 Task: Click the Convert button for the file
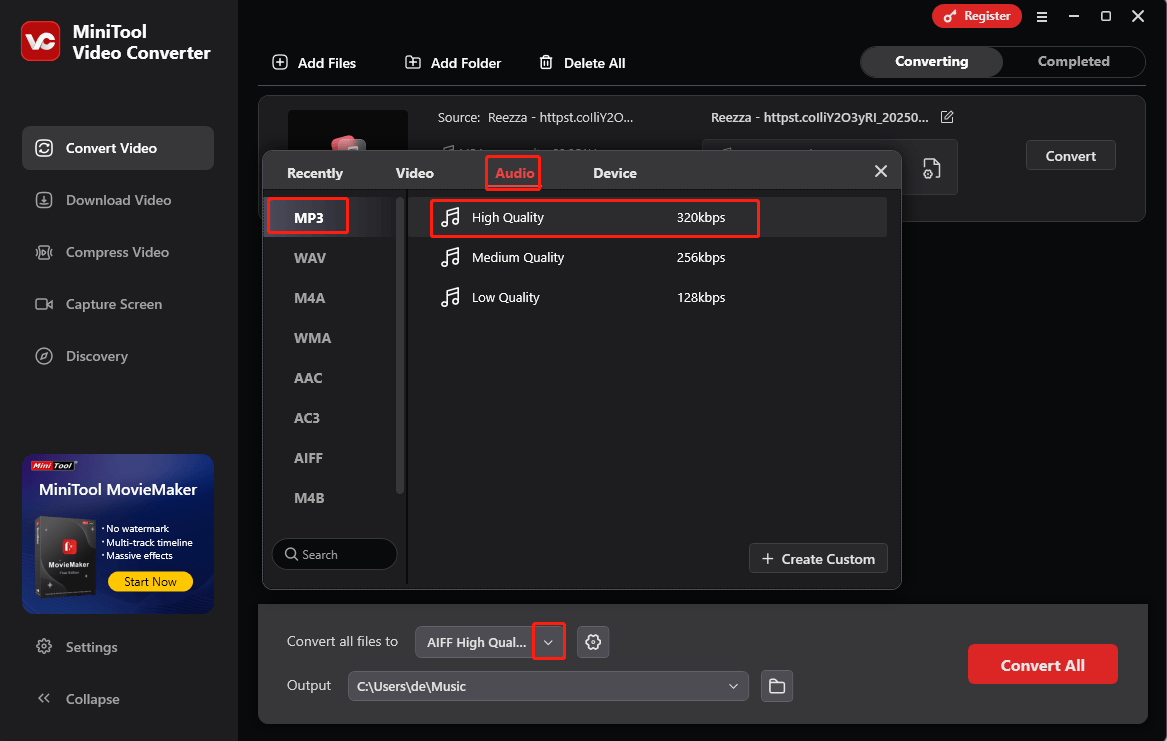[1070, 155]
